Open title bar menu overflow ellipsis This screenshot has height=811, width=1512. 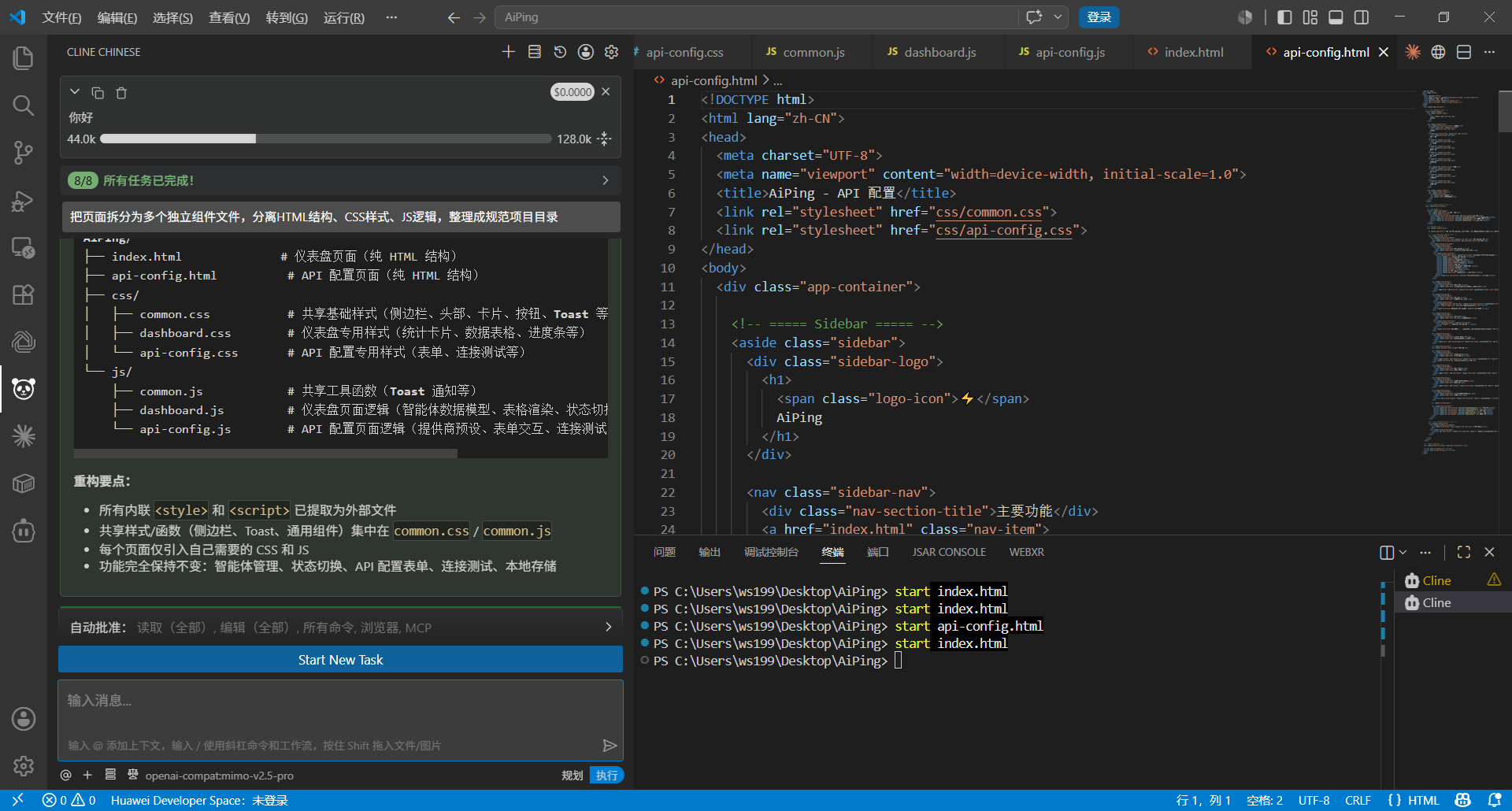click(391, 17)
